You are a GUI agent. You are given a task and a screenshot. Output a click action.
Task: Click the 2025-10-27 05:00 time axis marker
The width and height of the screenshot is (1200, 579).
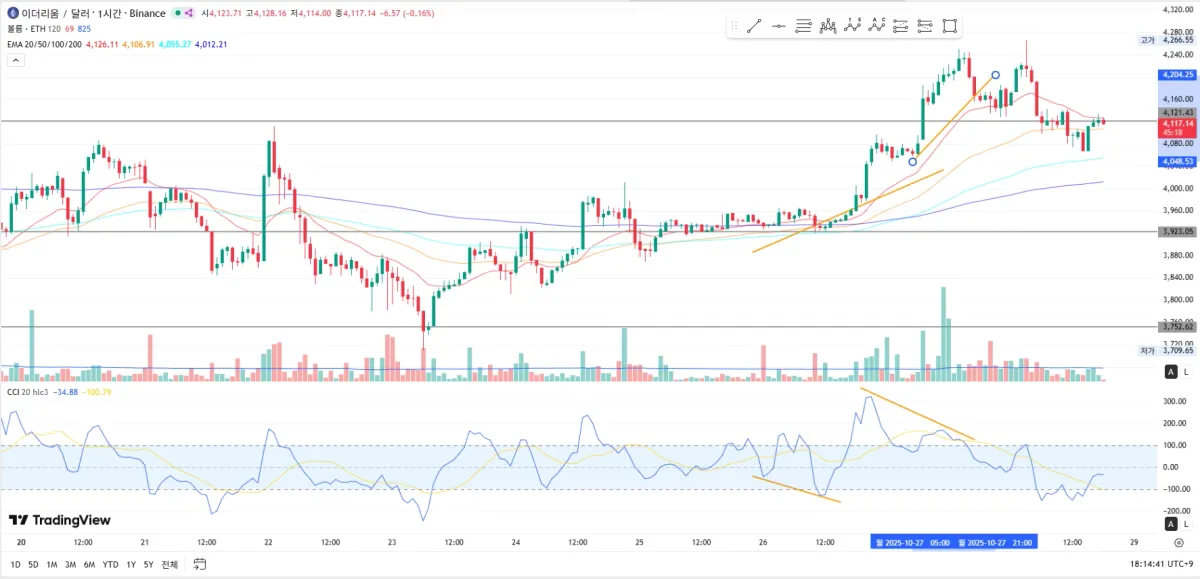[x=912, y=541]
